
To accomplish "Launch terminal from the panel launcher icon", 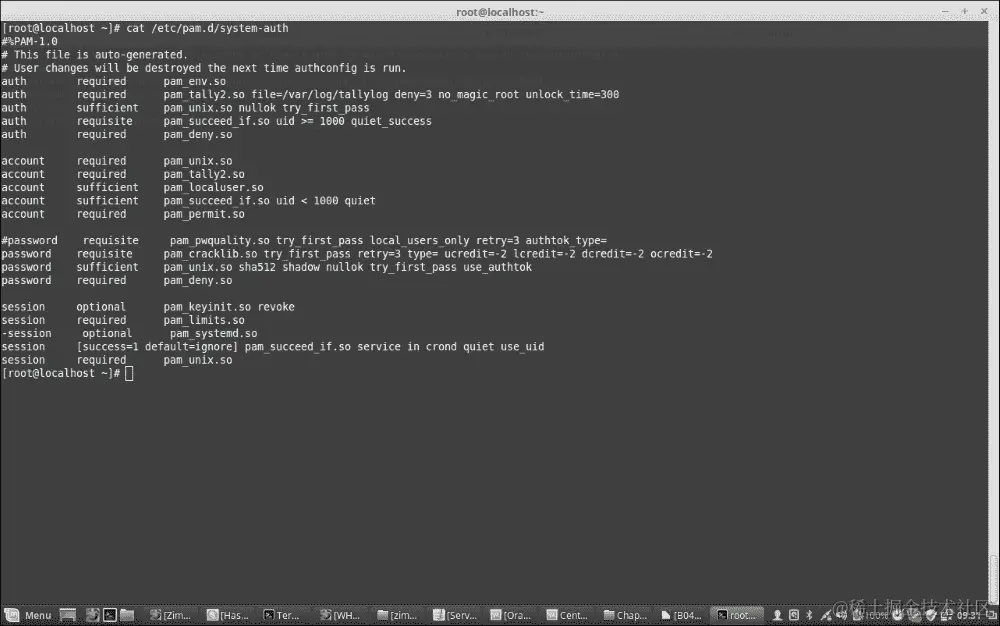I will [x=110, y=615].
